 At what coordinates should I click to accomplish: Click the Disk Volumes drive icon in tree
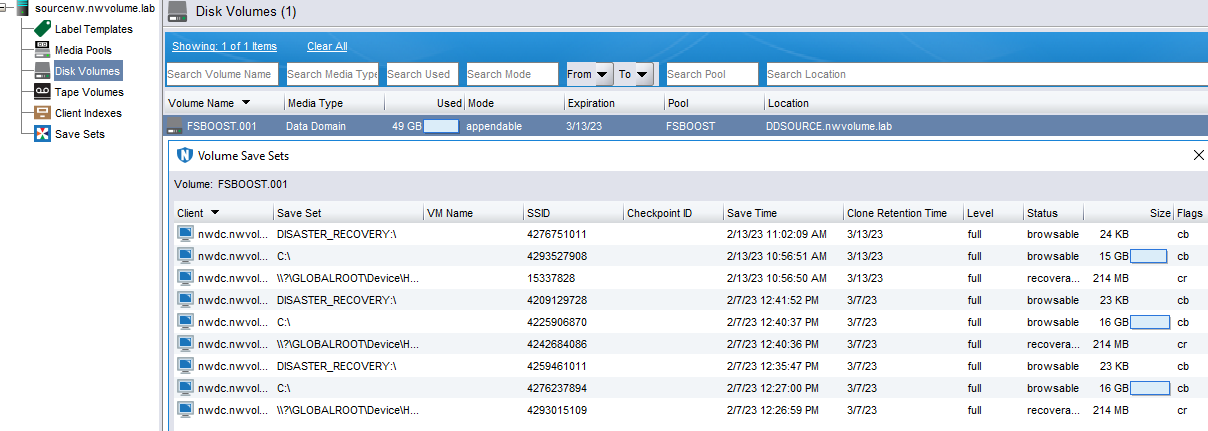tap(42, 71)
